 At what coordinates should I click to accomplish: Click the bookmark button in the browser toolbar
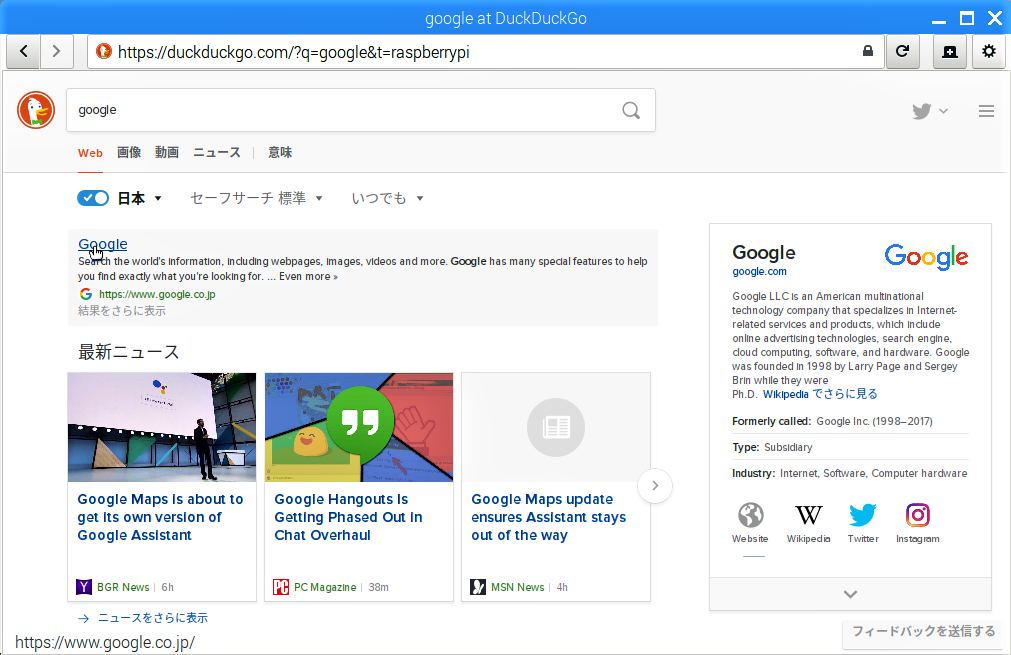point(950,52)
